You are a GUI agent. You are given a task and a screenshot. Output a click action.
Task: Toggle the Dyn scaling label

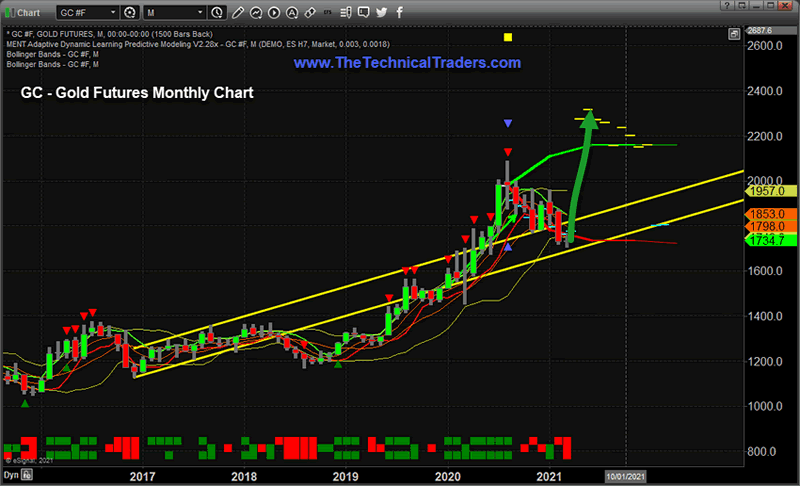point(11,475)
